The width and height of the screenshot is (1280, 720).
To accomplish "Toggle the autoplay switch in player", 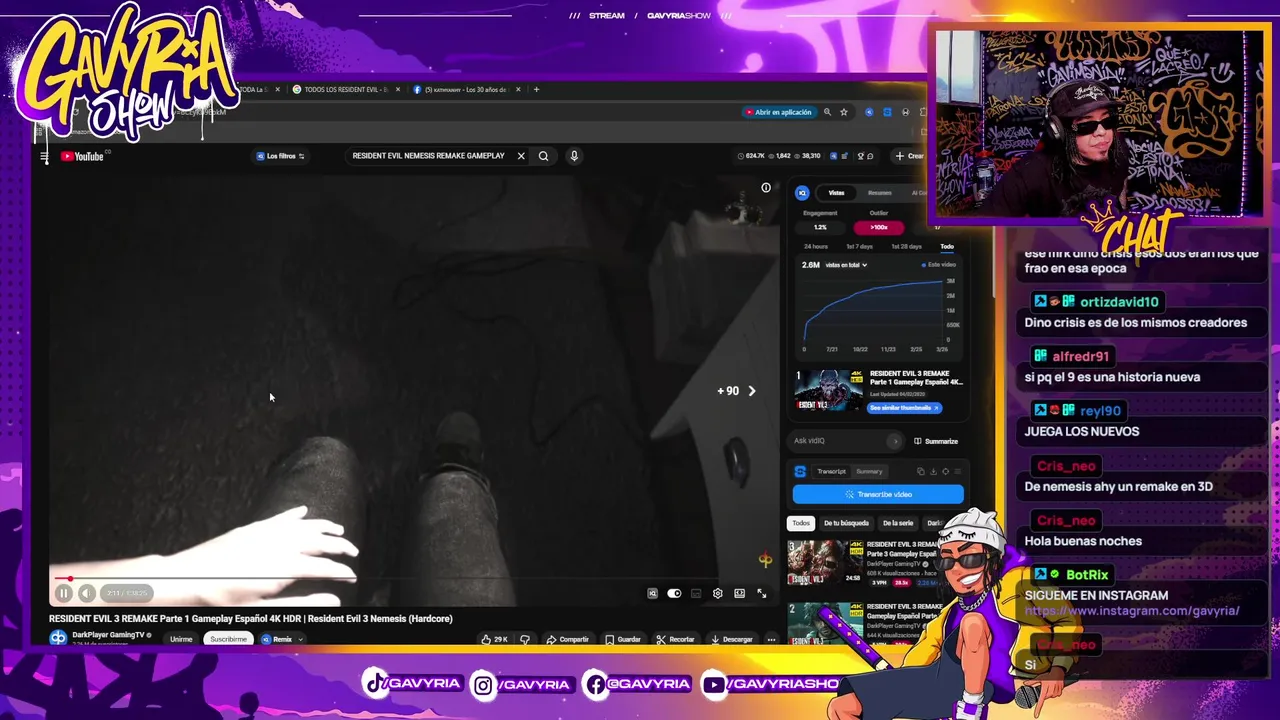I will [674, 594].
